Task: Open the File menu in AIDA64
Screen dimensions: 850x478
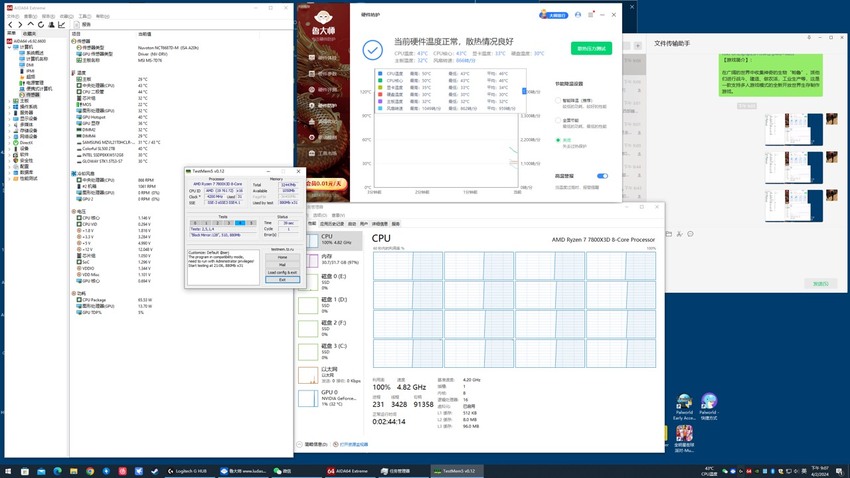Action: (x=12, y=16)
